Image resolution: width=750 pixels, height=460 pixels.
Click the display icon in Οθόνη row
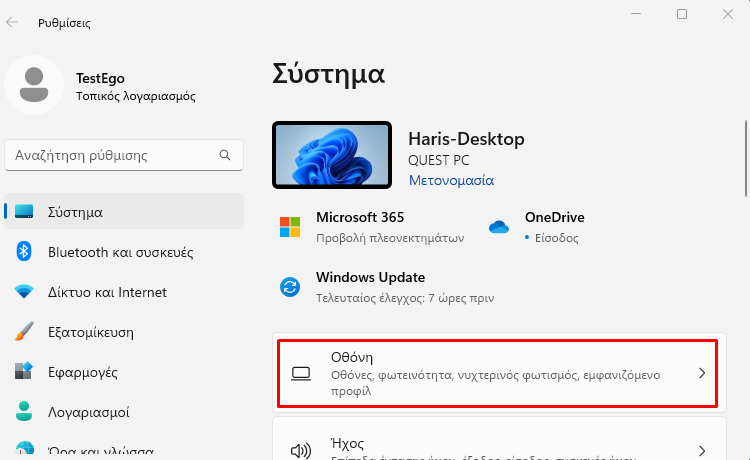coord(301,373)
